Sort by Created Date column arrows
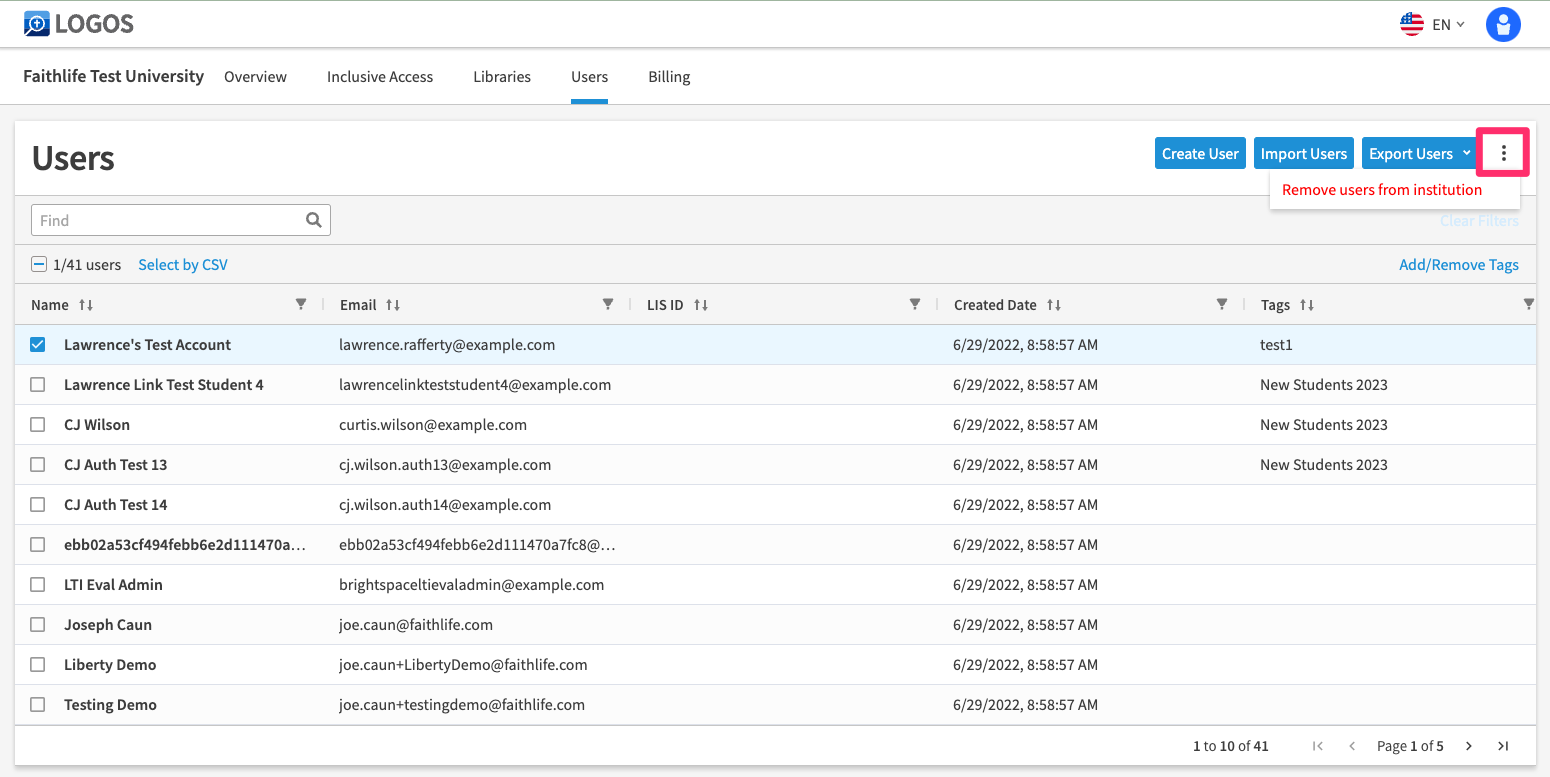The width and height of the screenshot is (1550, 777). [1054, 305]
